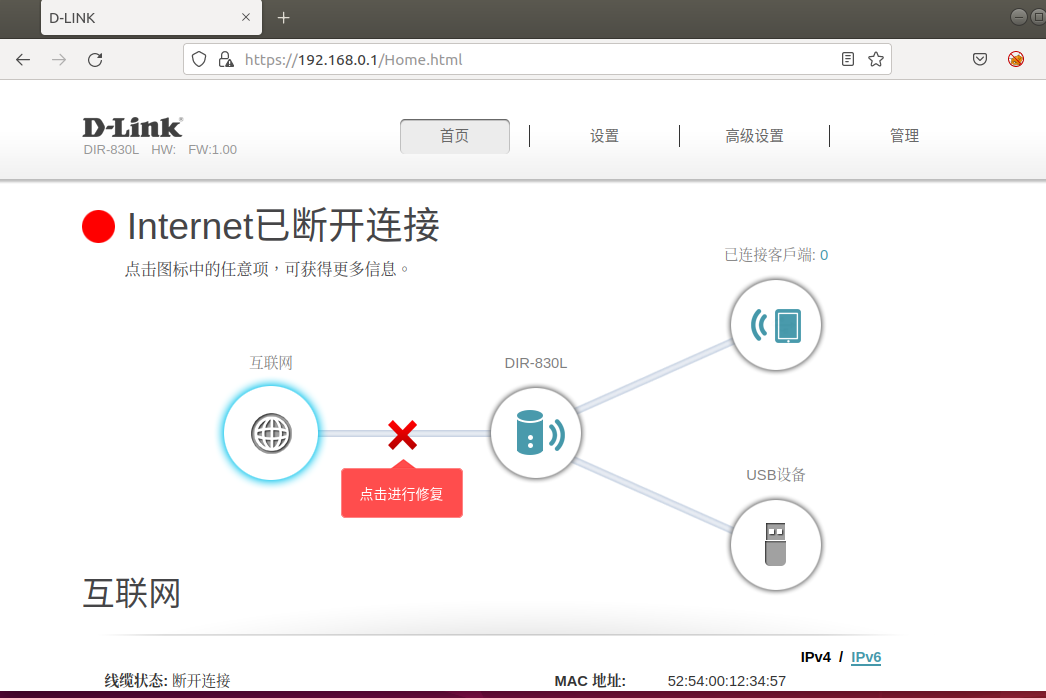Click the D-Link logo
The width and height of the screenshot is (1046, 698).
click(132, 127)
